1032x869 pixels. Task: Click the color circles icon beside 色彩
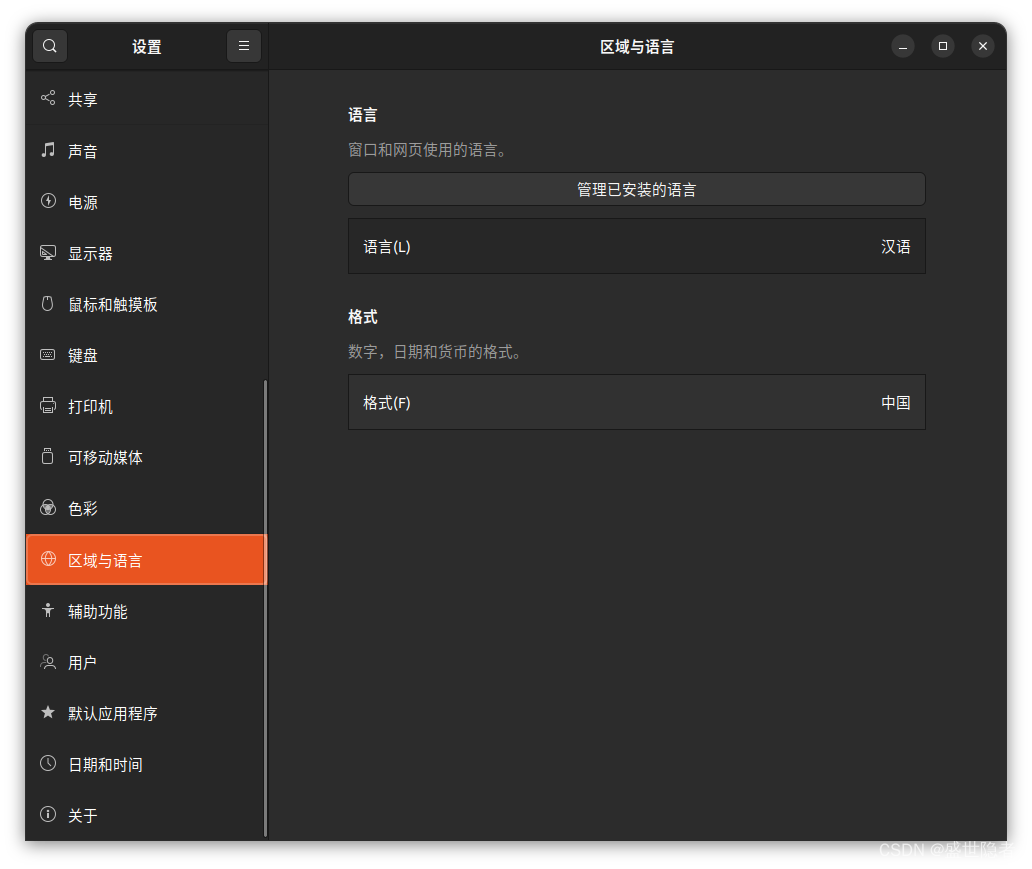tap(48, 508)
